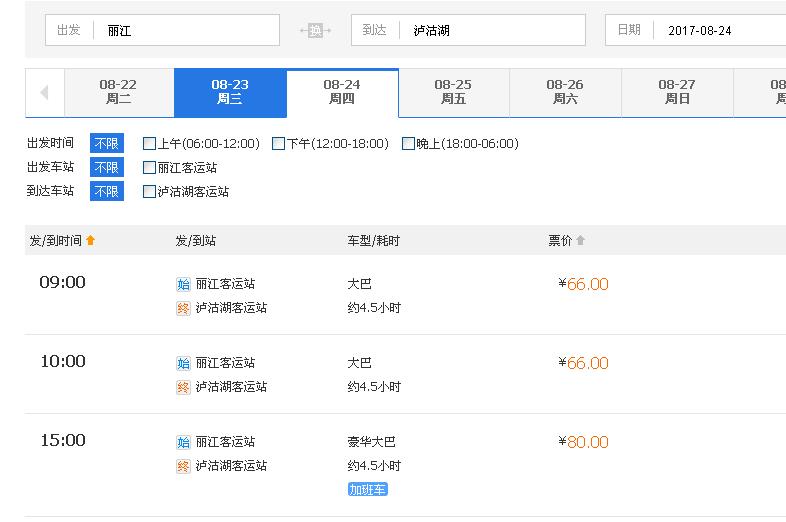The height and width of the screenshot is (522, 786).
Task: Select 不限 for 出发车站
Action: click(107, 167)
